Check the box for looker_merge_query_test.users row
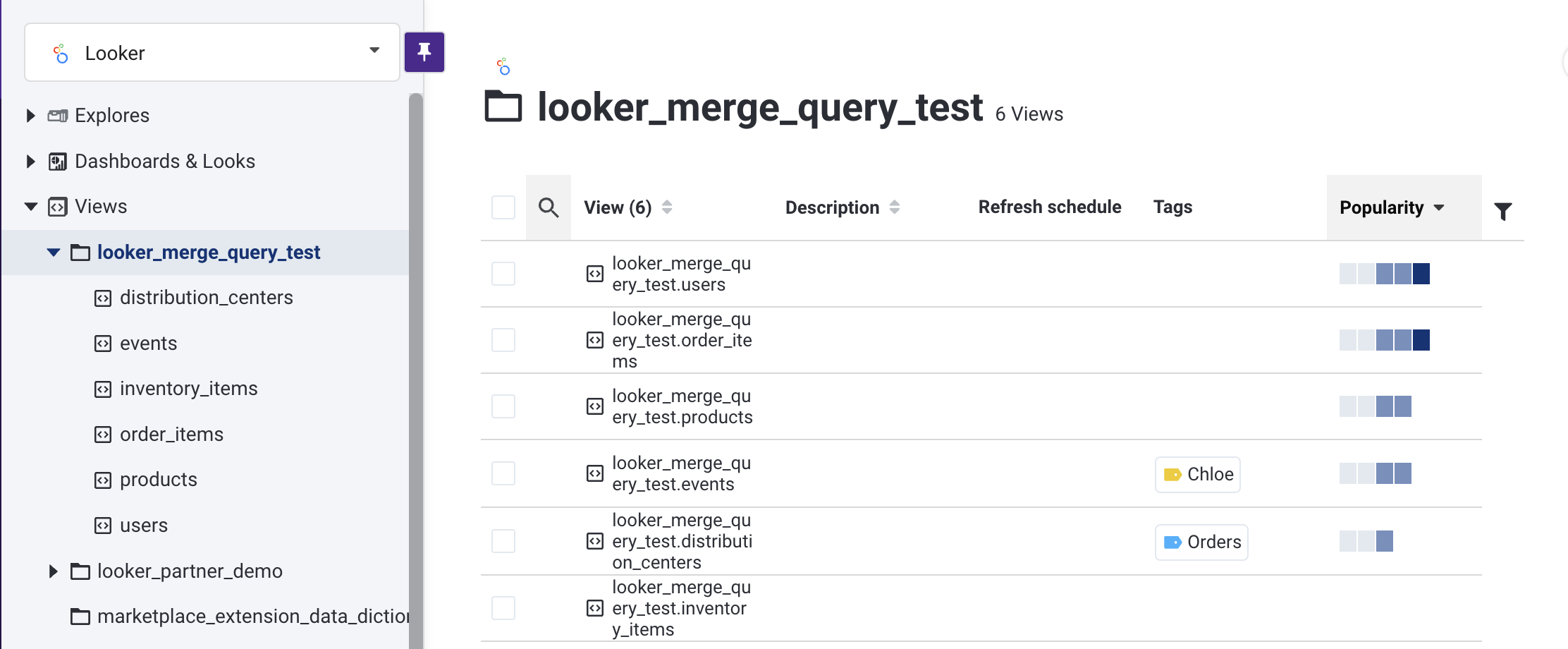Image resolution: width=1568 pixels, height=649 pixels. [x=503, y=274]
